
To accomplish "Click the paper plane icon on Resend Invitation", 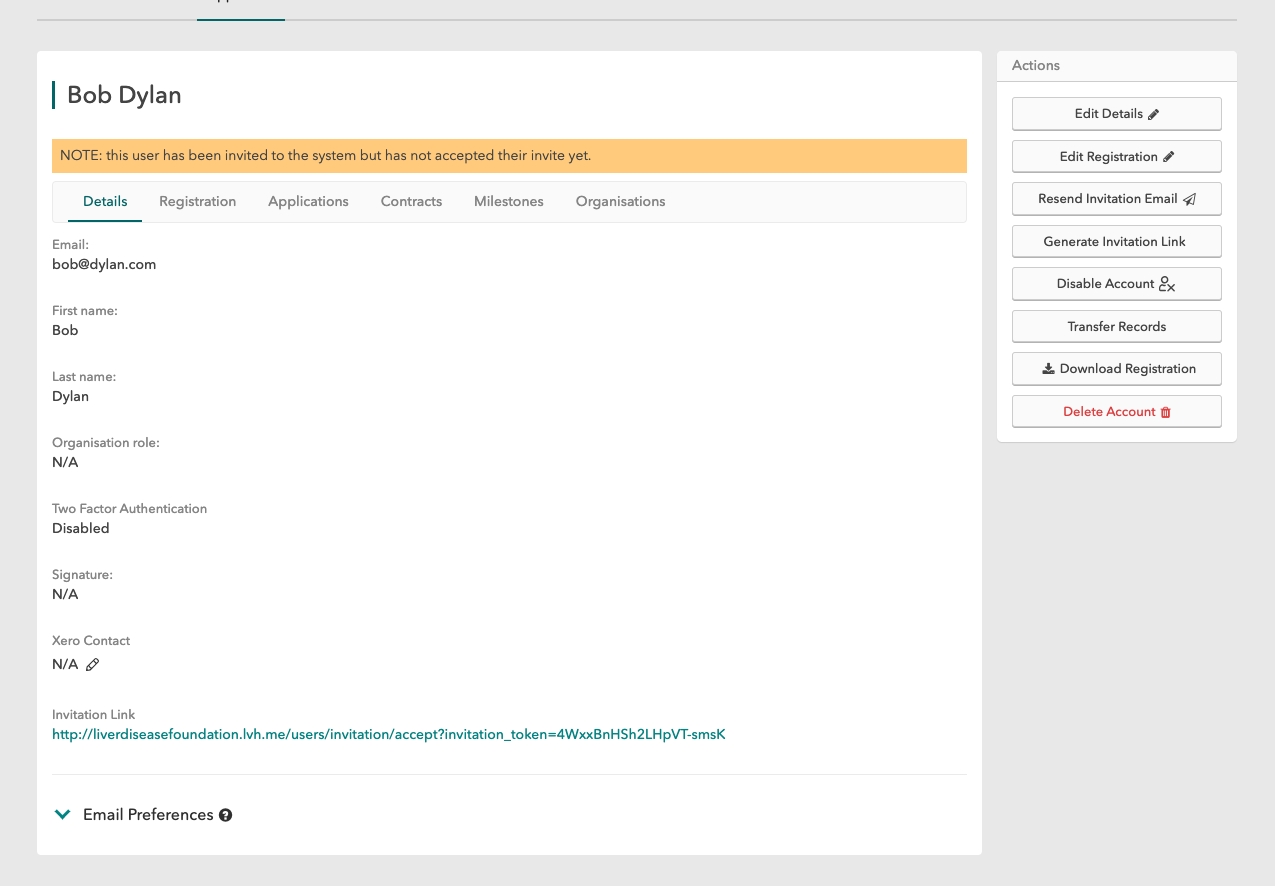I will [x=1189, y=199].
